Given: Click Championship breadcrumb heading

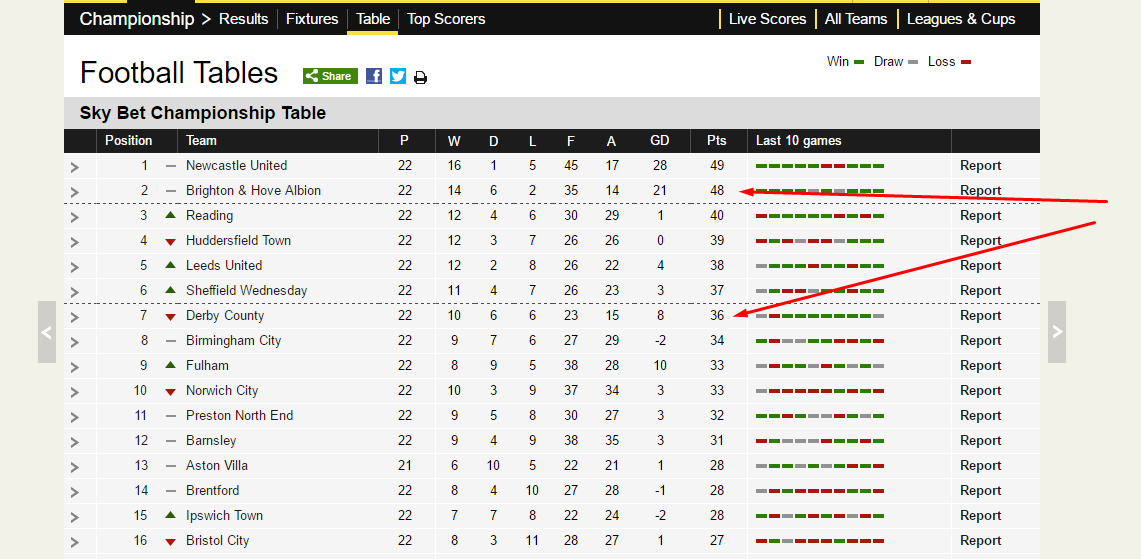Looking at the screenshot, I should [x=137, y=19].
